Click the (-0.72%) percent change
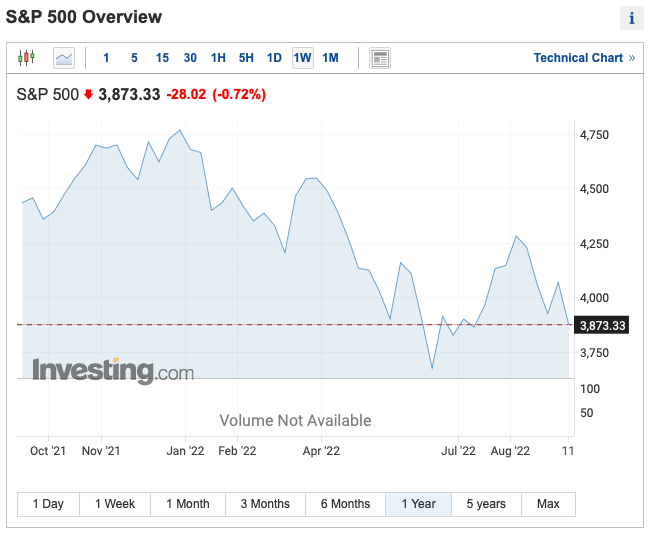650x533 pixels. click(239, 94)
